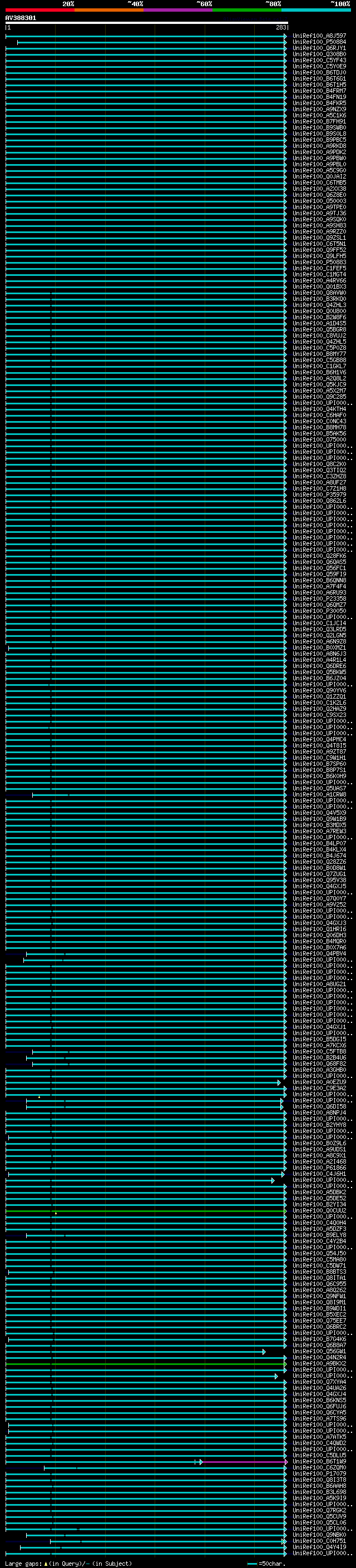Click the green alignment bar for UniRef100_A9BKX2
The image size is (356, 1568).
point(146,1363)
